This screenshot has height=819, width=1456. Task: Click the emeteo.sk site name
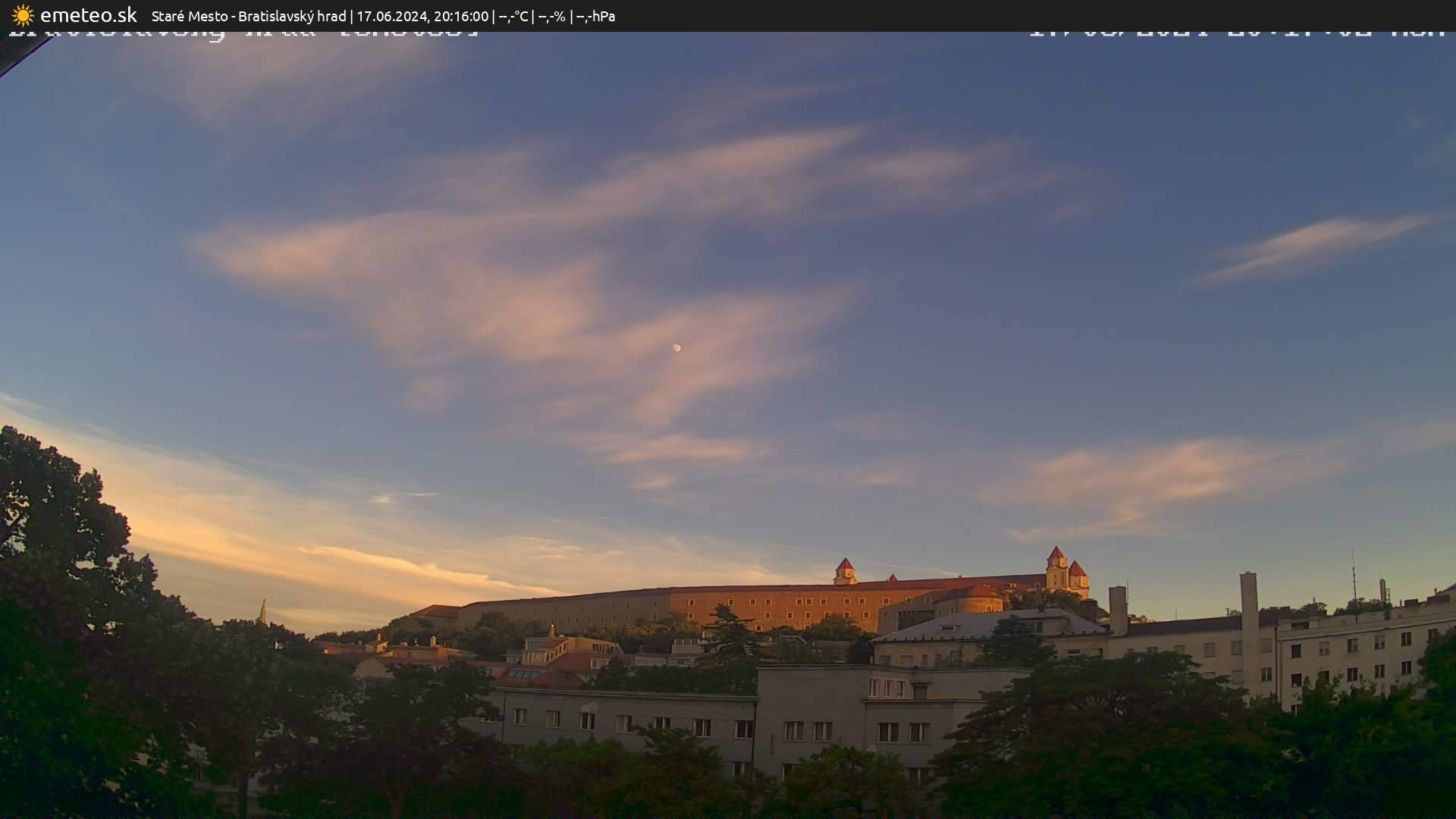[x=88, y=15]
